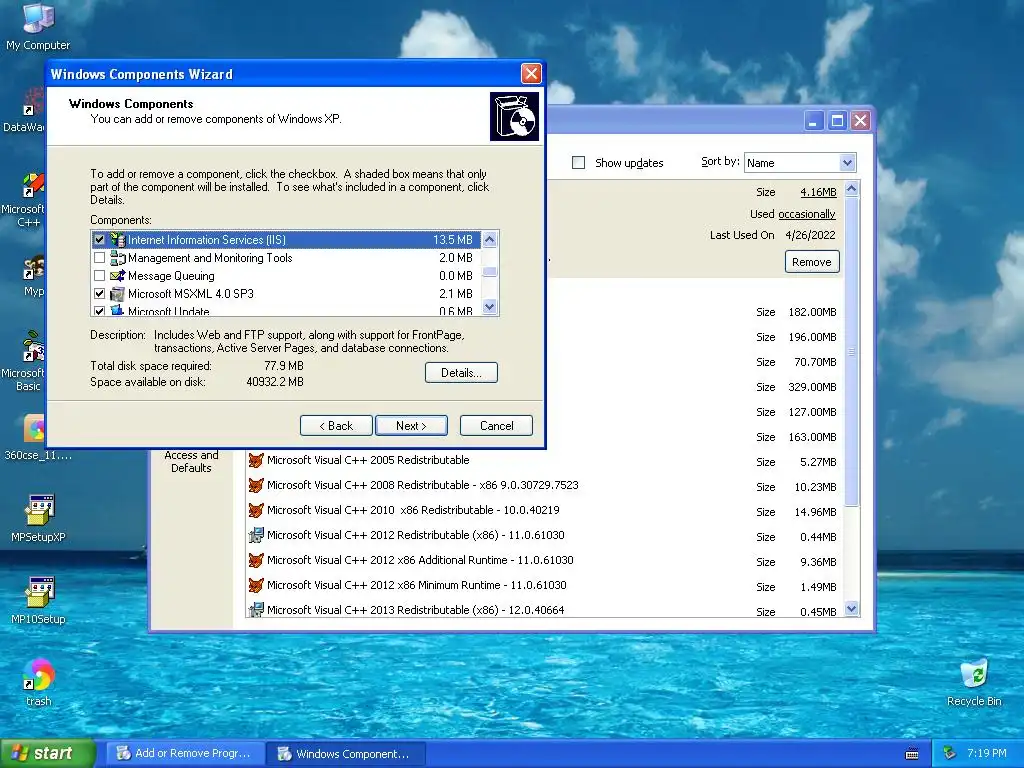Click the Visual C++ 2005 Redistributable icon
Image resolution: width=1024 pixels, height=768 pixels.
coord(256,460)
